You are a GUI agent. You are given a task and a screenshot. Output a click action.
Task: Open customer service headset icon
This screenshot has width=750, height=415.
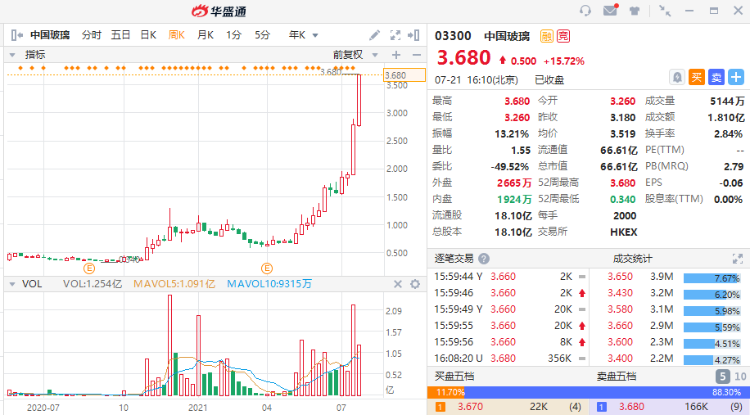585,11
